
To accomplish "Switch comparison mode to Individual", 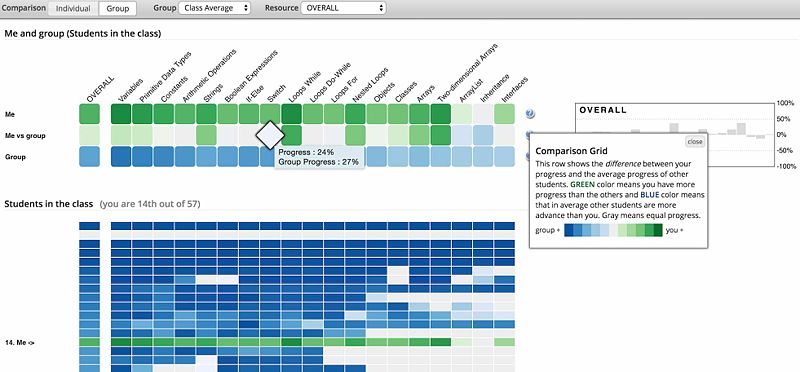I will (73, 8).
